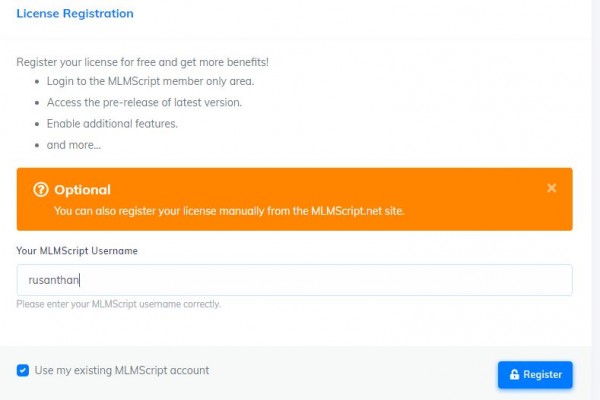Select the 'Optional' alert title
This screenshot has height=400, width=600.
click(x=82, y=190)
